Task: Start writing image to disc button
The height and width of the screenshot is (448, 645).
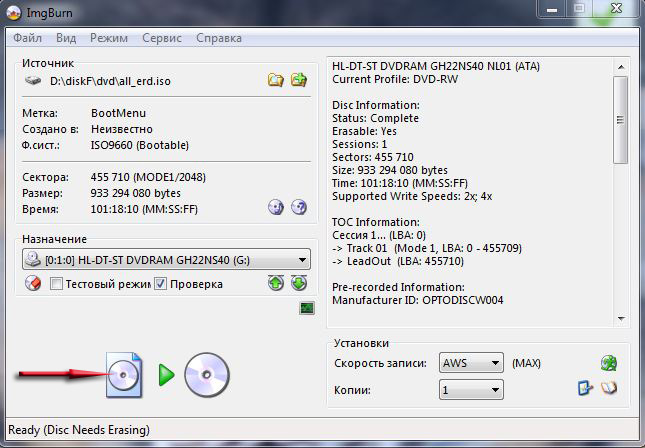Action: pyautogui.click(x=124, y=375)
